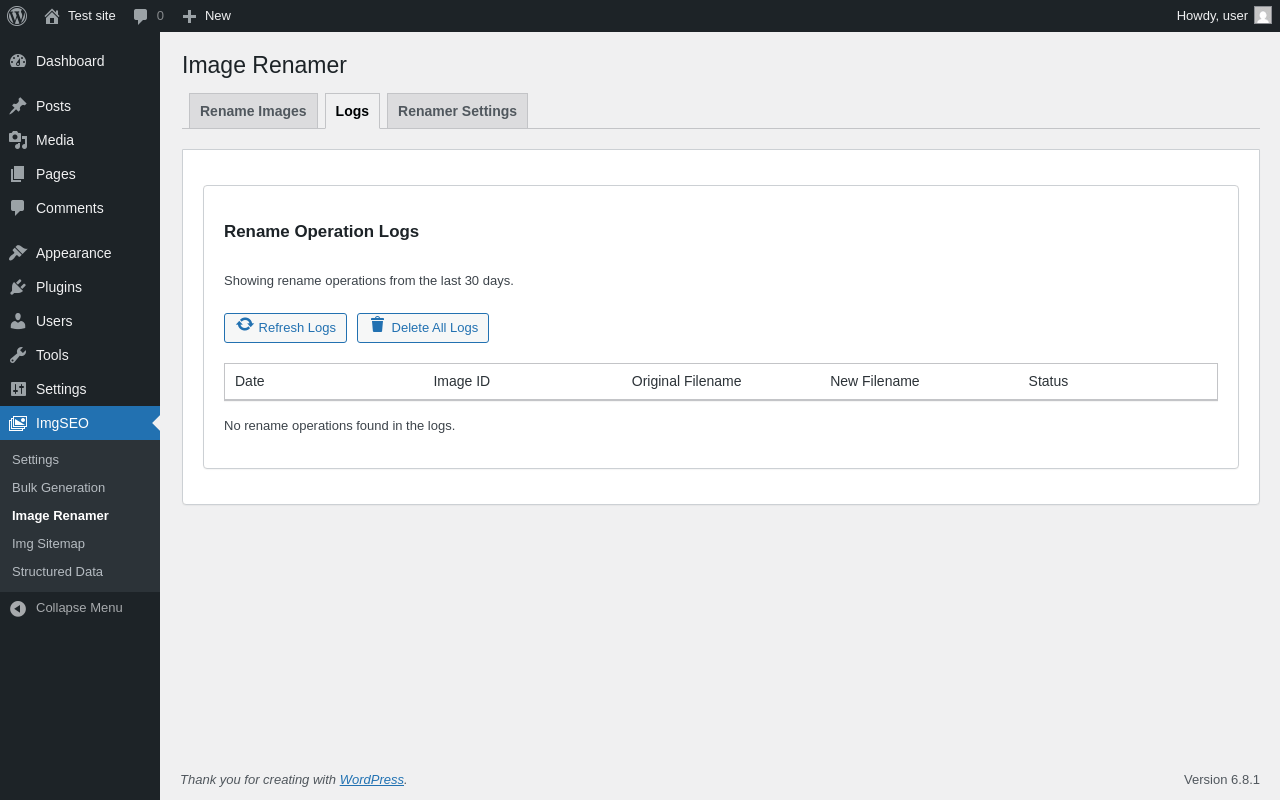Open Bulk Generation submenu
This screenshot has height=800, width=1280.
click(58, 488)
